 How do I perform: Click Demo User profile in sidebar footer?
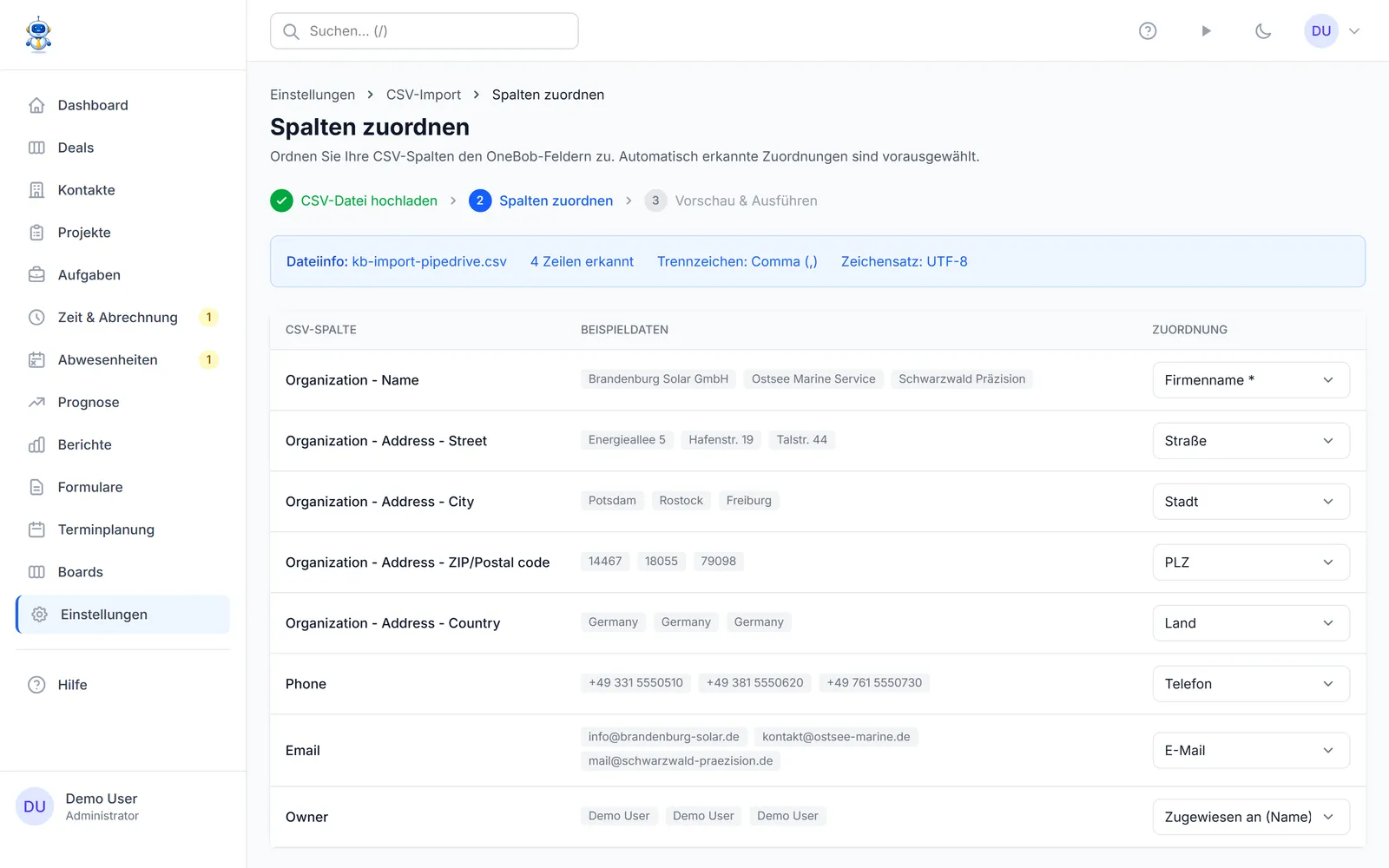(122, 806)
